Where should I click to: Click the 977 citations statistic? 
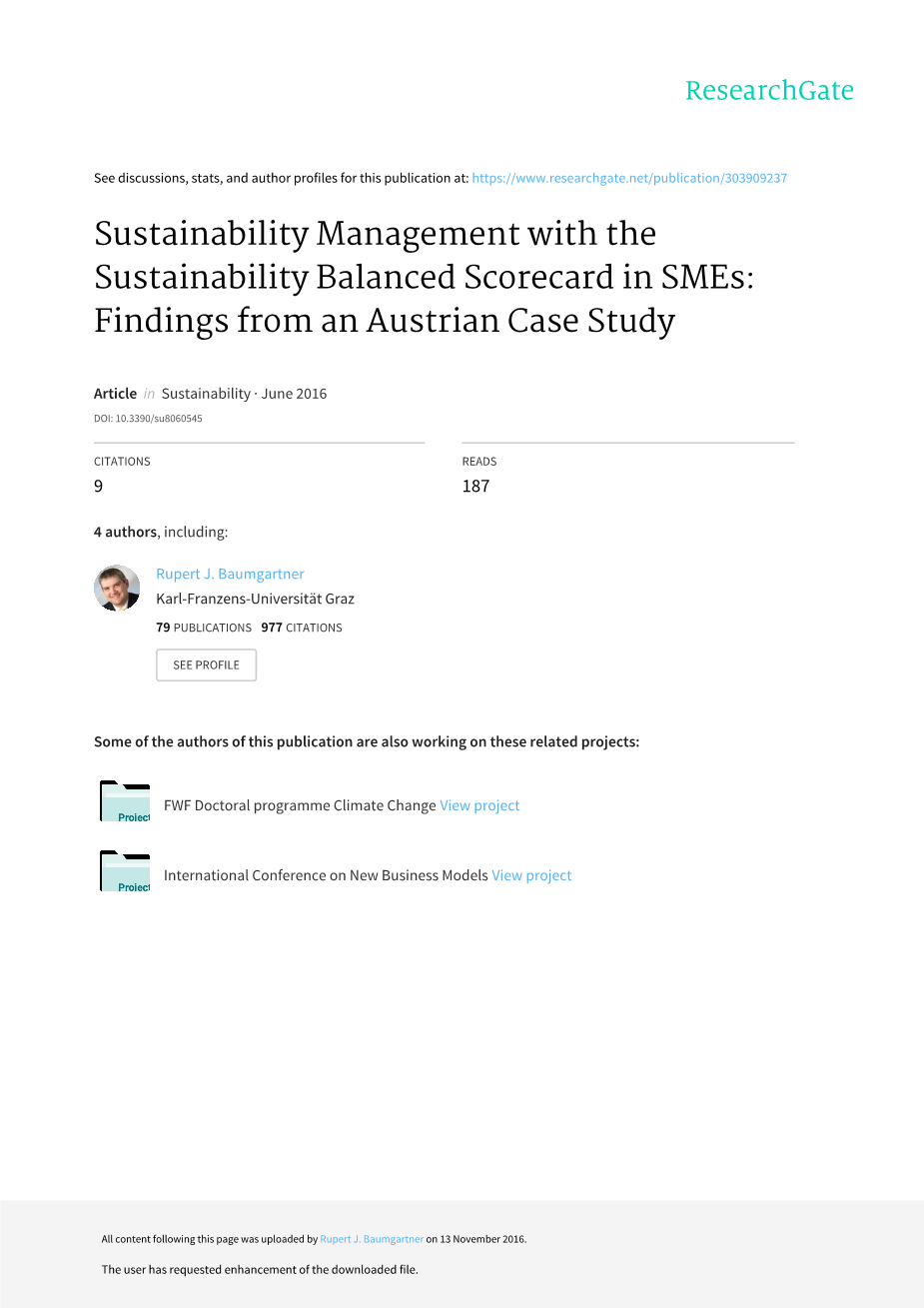click(x=302, y=628)
